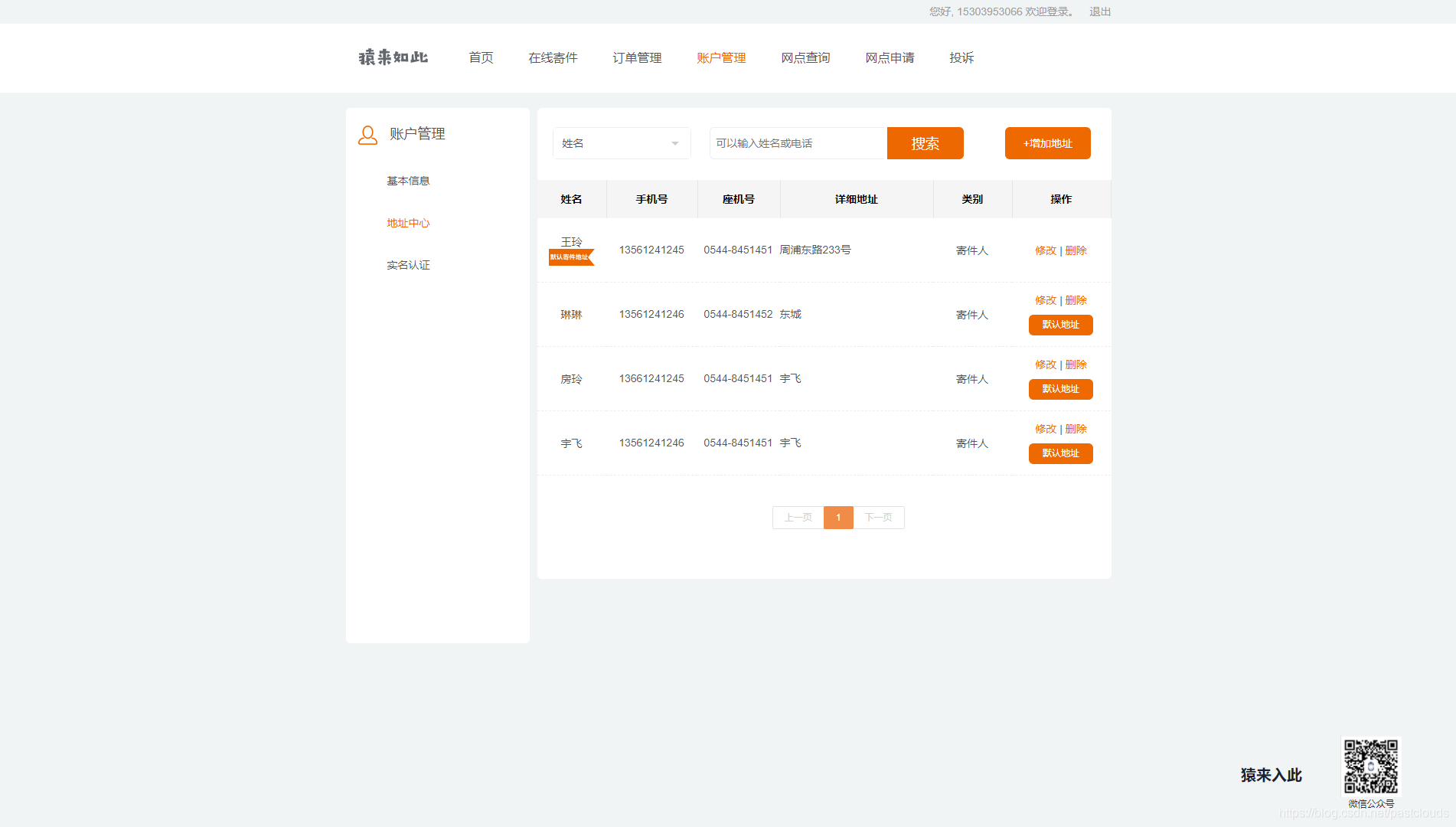Select 基本信息 in the sidebar
The image size is (1456, 827).
click(x=408, y=181)
